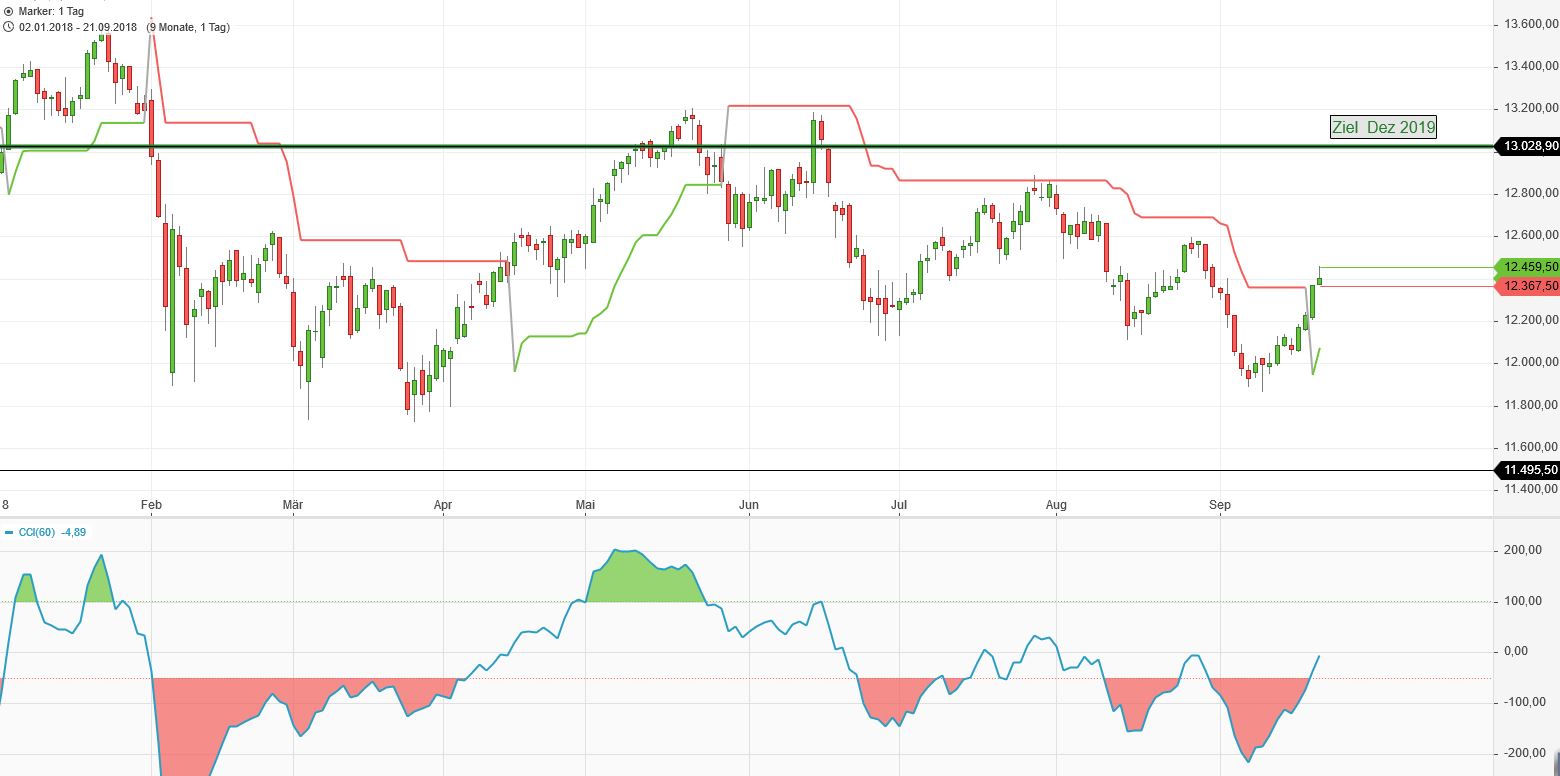
Task: Click the clock icon beside the date range
Action: (x=10, y=27)
